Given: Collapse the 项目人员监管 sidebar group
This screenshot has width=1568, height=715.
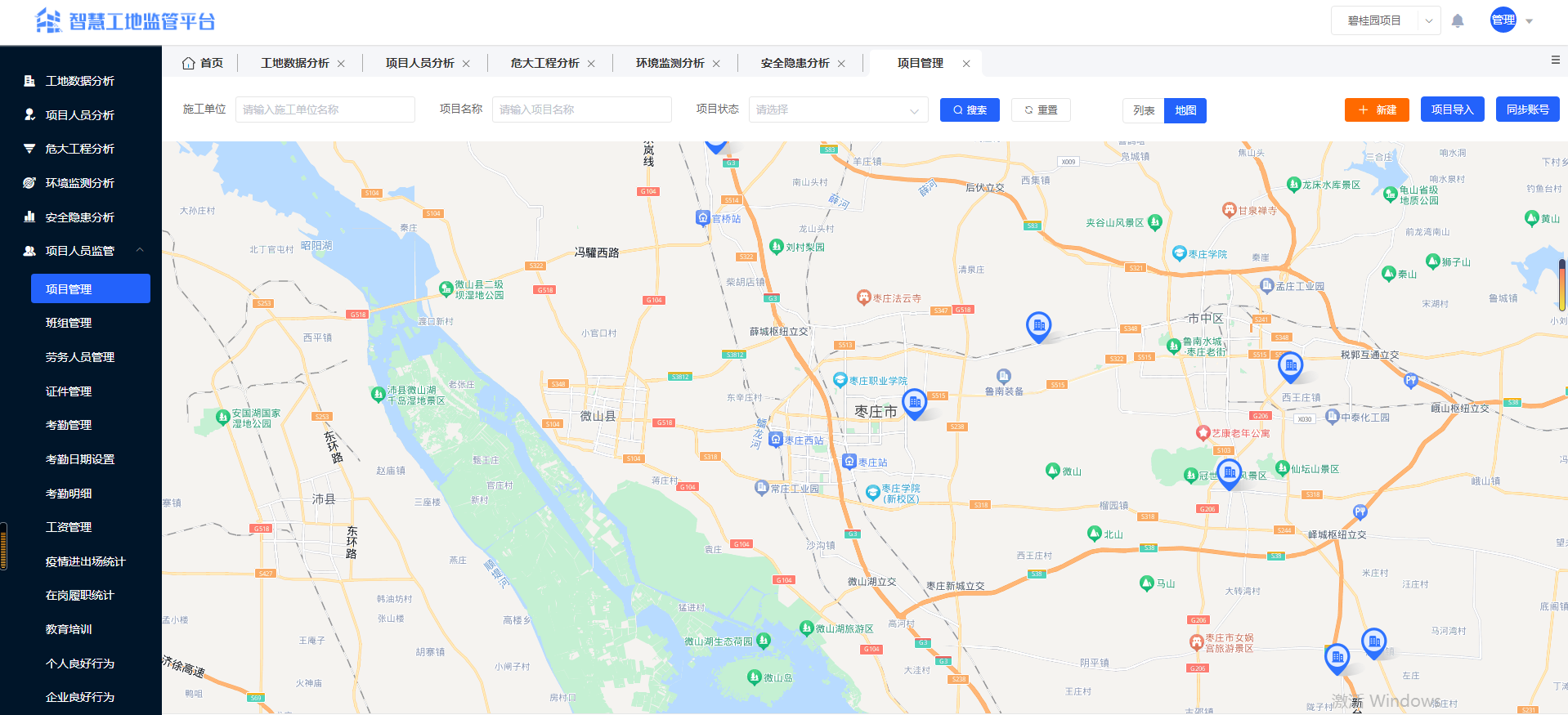Looking at the screenshot, I should pyautogui.click(x=140, y=251).
